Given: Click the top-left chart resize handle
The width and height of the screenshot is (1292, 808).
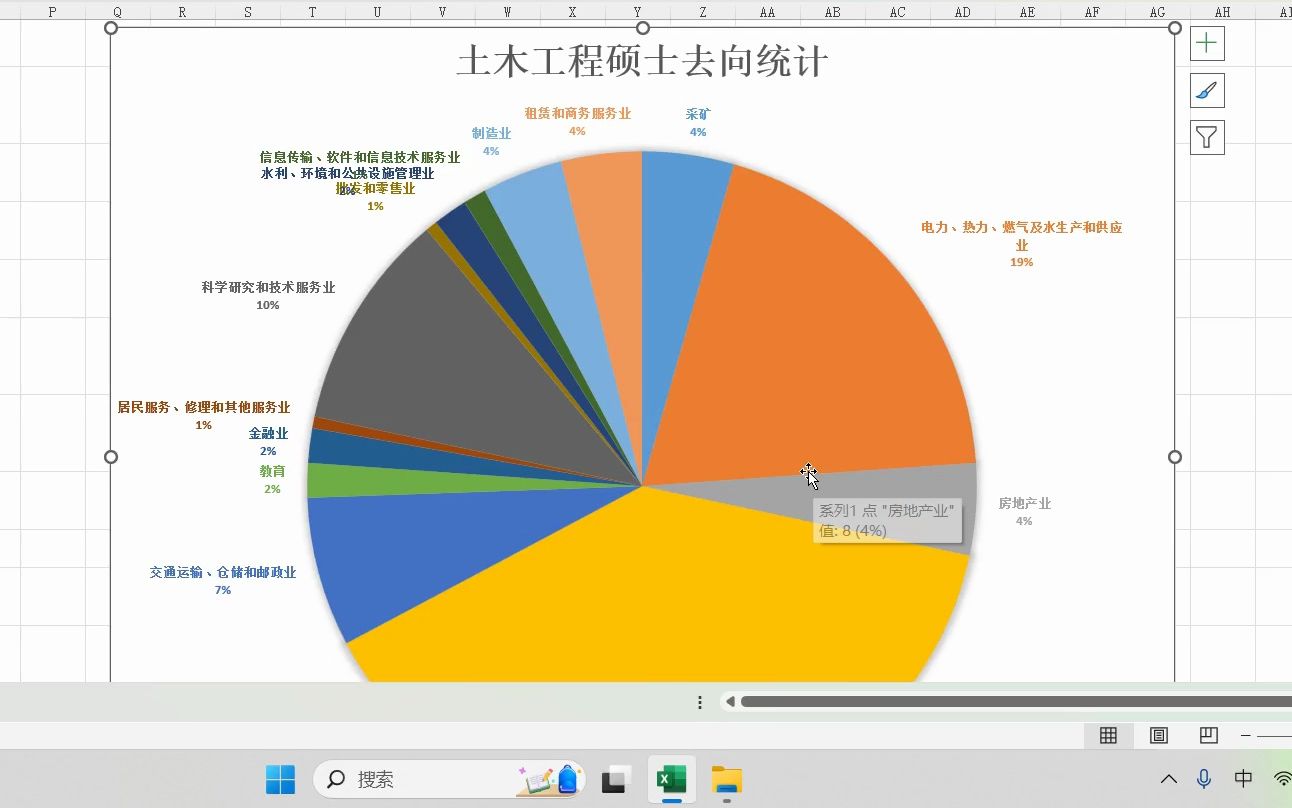Looking at the screenshot, I should [x=111, y=28].
